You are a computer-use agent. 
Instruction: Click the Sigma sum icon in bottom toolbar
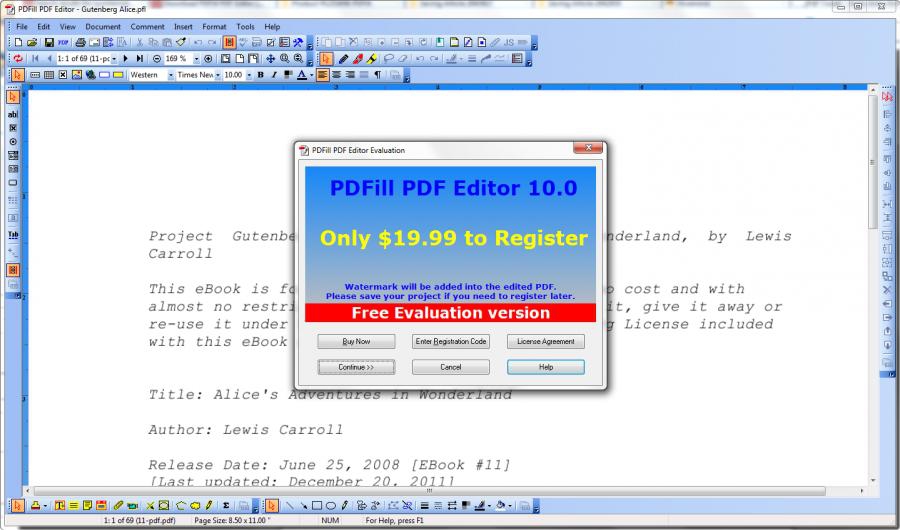(226, 505)
